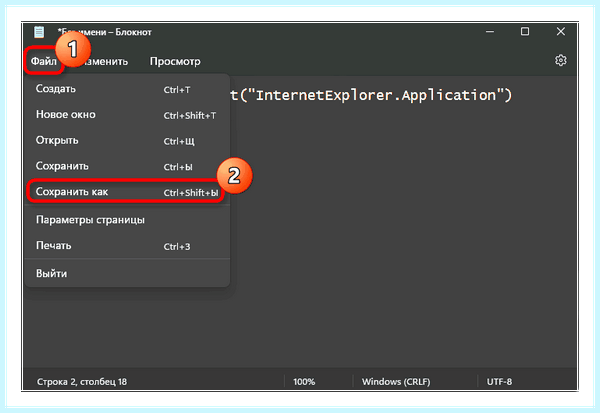The image size is (600, 413).
Task: Open the Просмотр menu
Action: 175,61
